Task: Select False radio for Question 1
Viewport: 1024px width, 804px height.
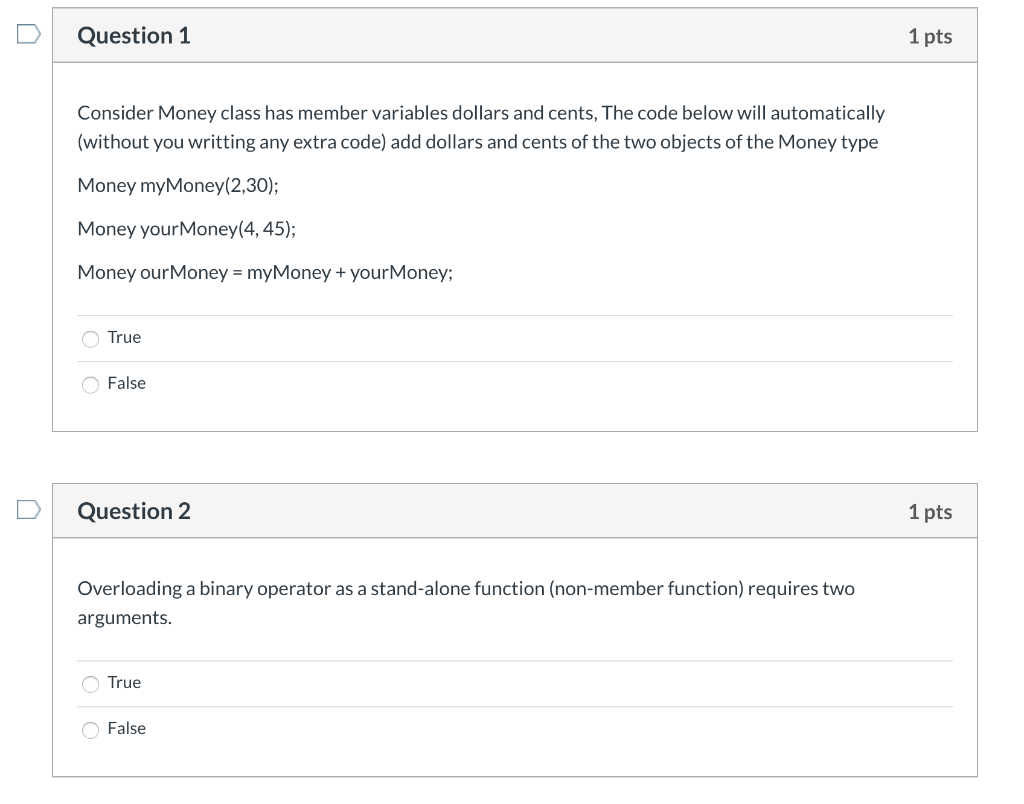Action: 90,384
